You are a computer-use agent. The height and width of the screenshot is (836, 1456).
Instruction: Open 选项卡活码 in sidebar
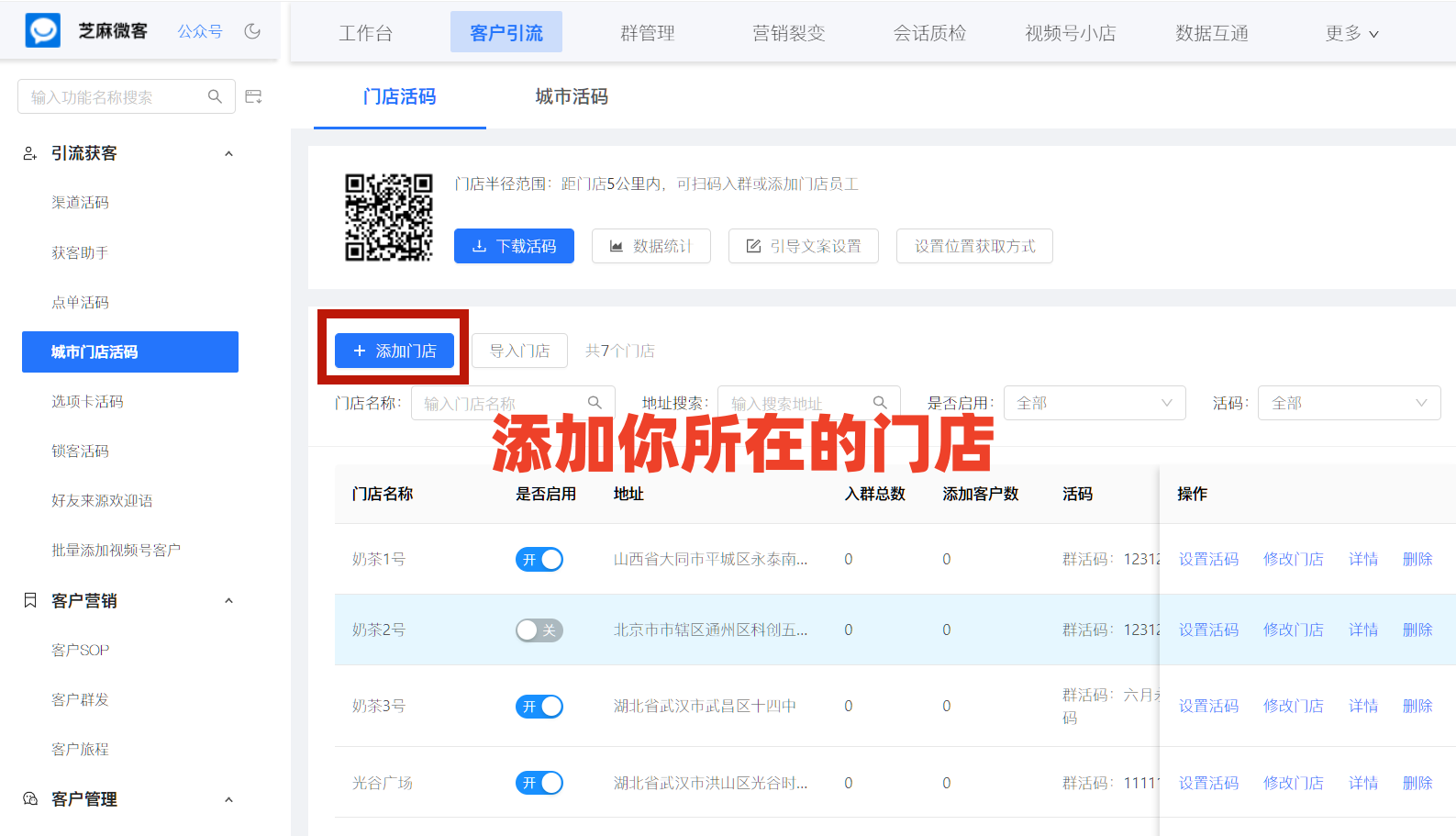88,401
